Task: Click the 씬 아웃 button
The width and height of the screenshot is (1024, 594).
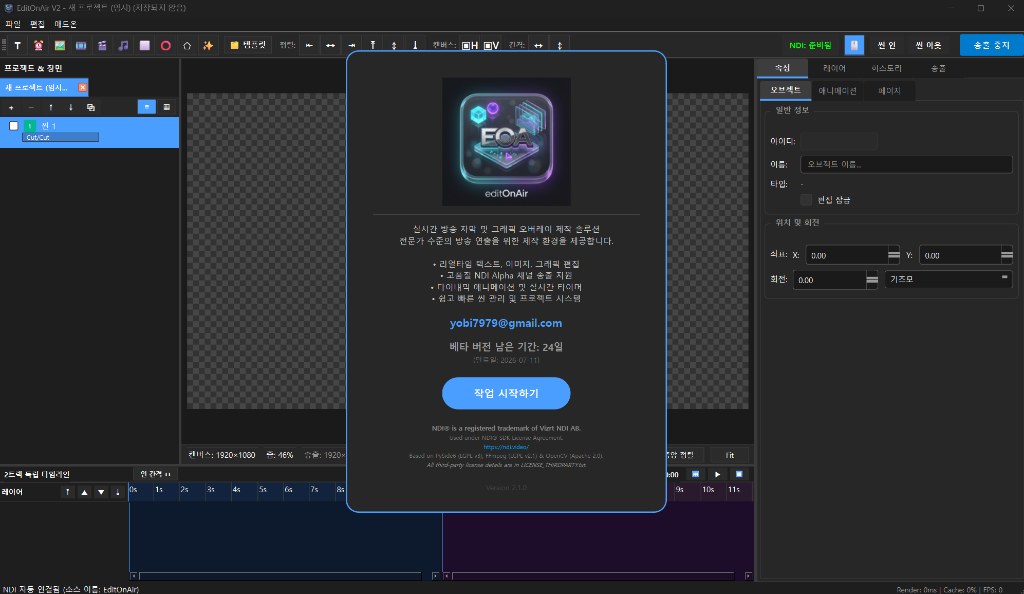Action: pyautogui.click(x=929, y=45)
